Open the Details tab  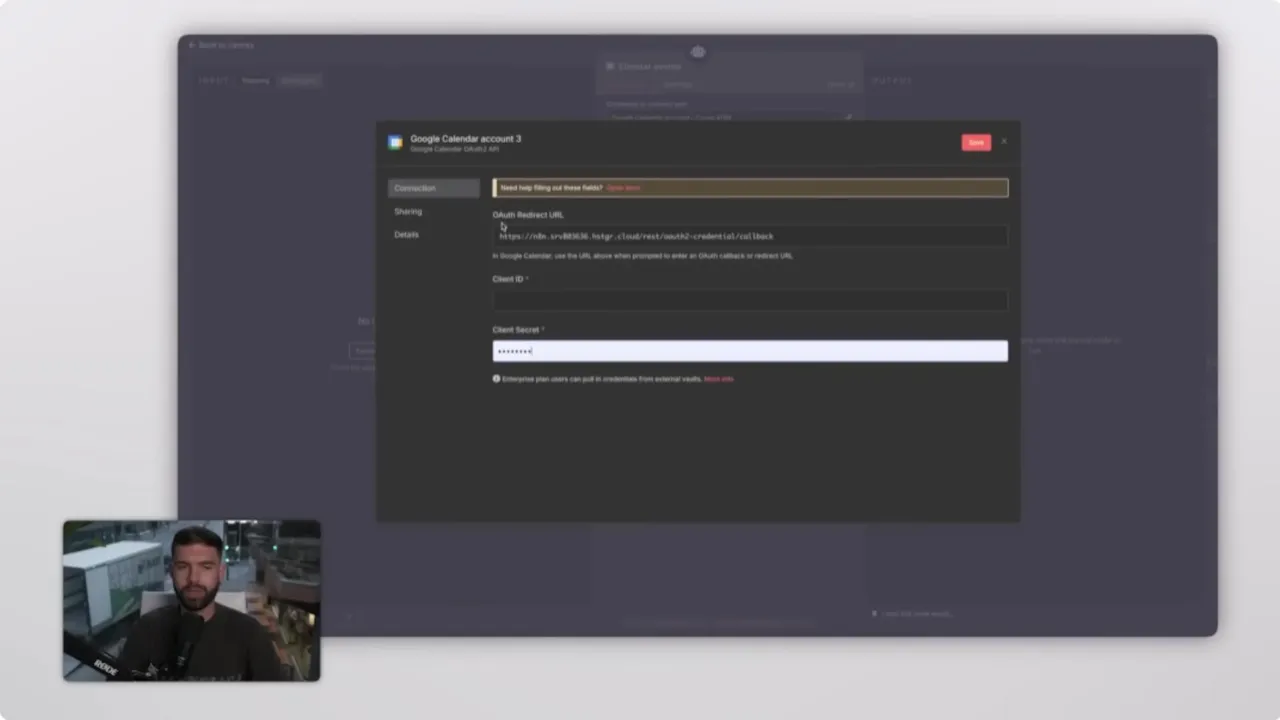tap(406, 234)
